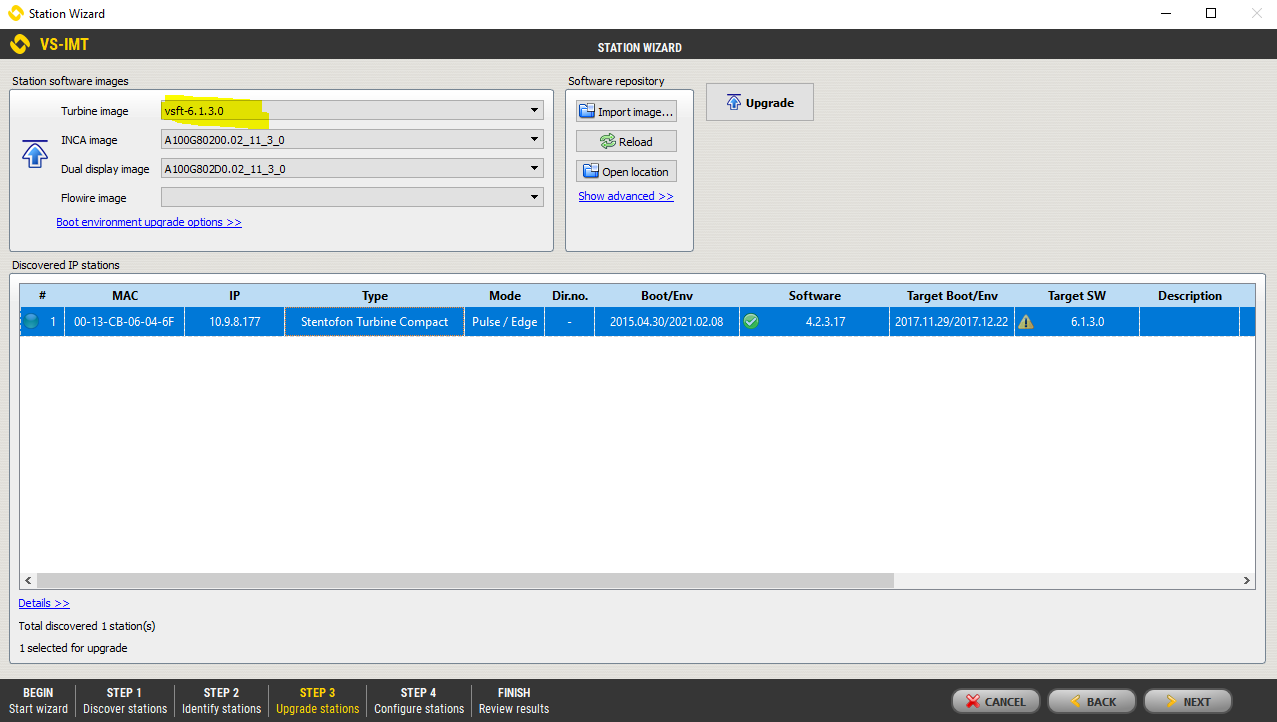The height and width of the screenshot is (722, 1277).
Task: Click the Reload button
Action: pos(626,141)
